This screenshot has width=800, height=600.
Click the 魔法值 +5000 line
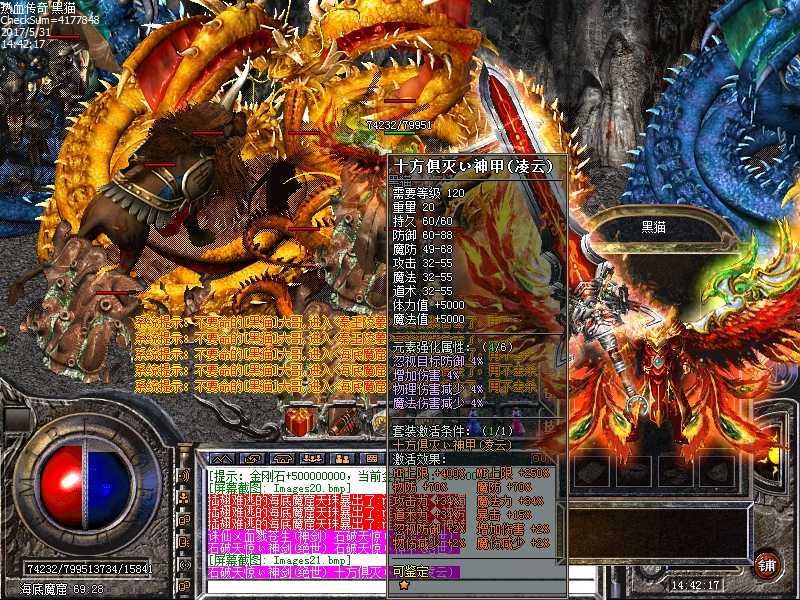[429, 319]
